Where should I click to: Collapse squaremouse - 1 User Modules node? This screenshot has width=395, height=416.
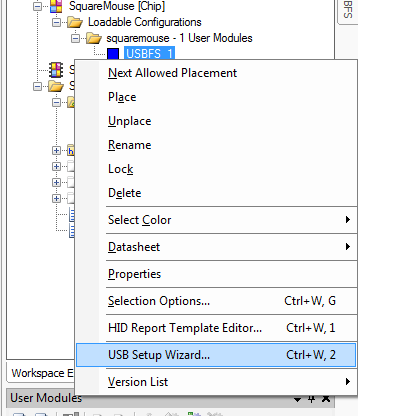pyautogui.click(x=75, y=38)
